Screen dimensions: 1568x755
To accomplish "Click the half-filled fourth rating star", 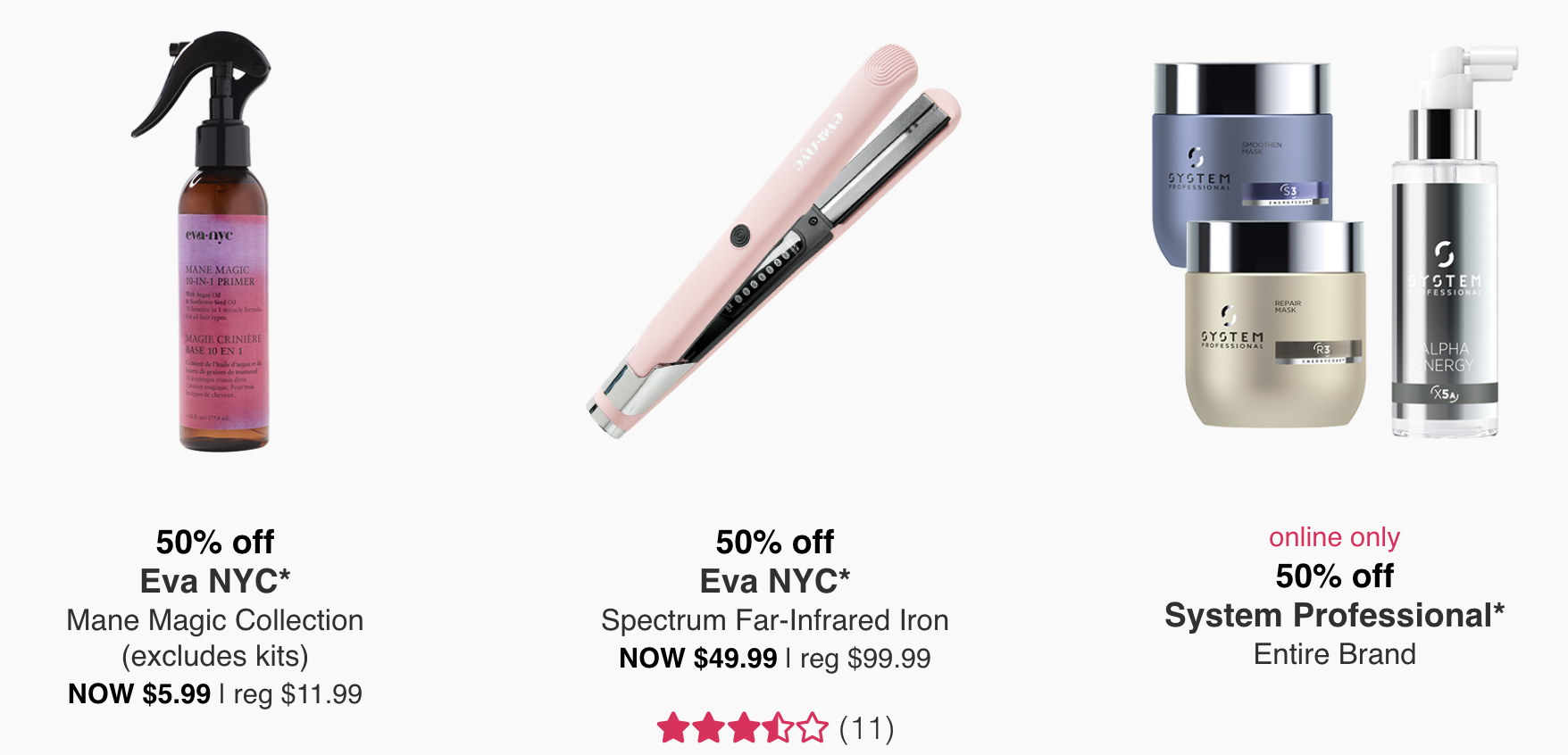I will tap(778, 728).
